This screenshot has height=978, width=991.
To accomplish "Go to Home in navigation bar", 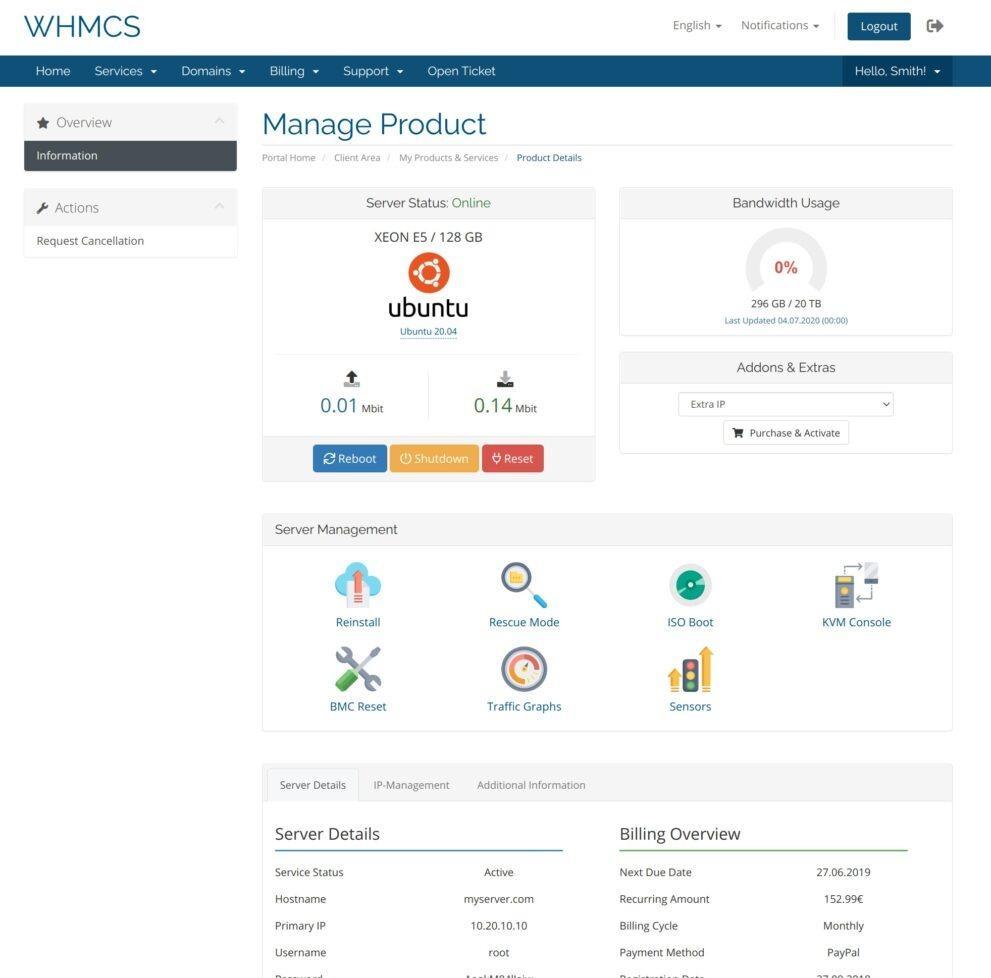I will click(52, 71).
